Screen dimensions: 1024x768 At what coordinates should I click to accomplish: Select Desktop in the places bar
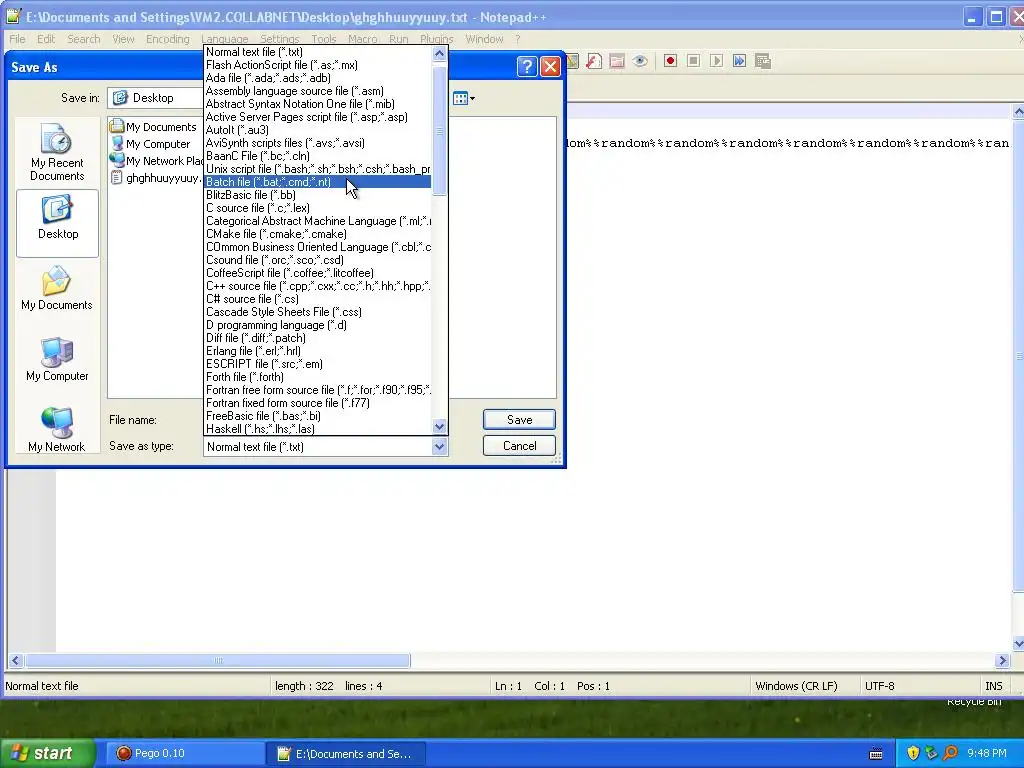[x=57, y=223]
